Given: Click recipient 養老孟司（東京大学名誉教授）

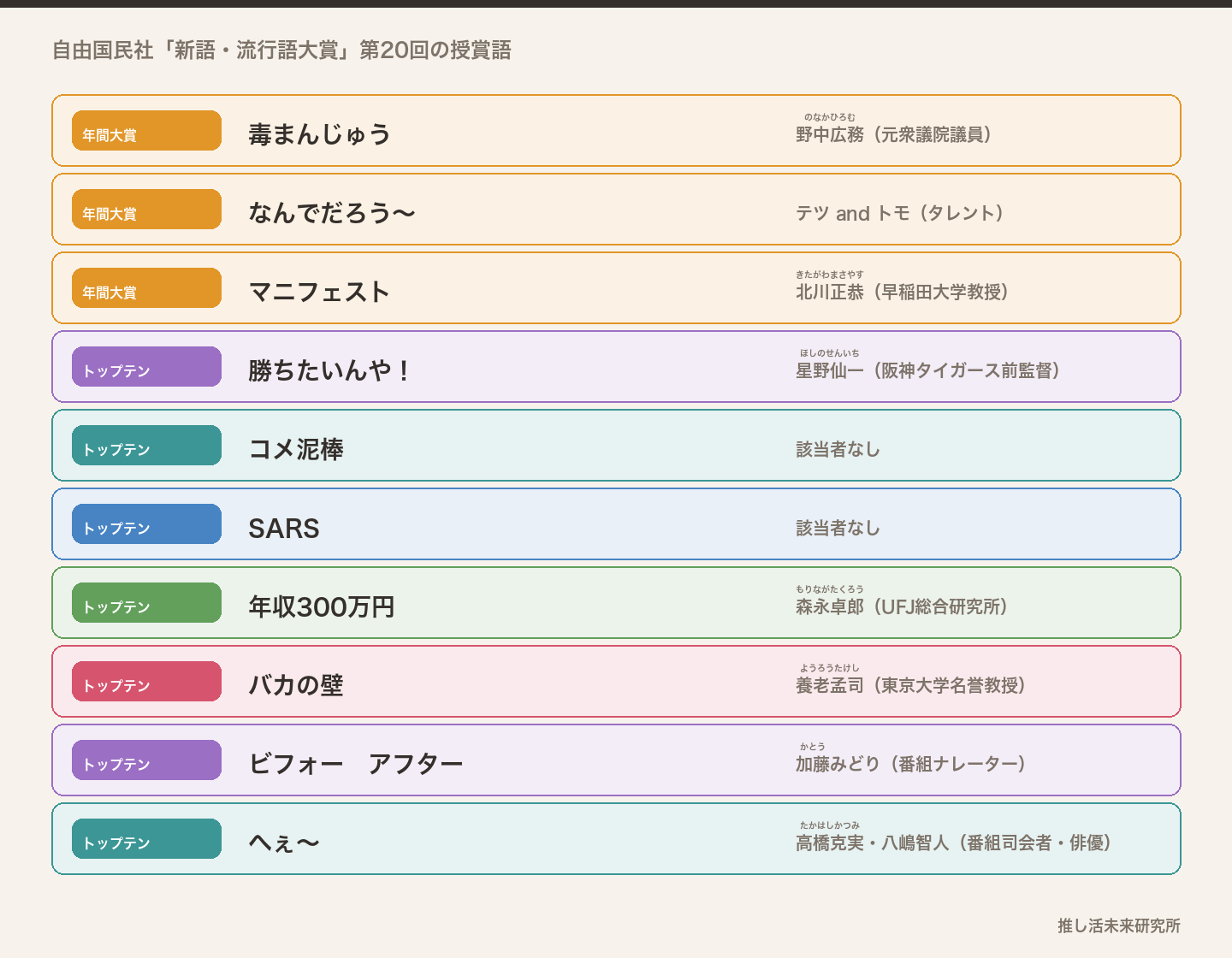Looking at the screenshot, I should pos(911,685).
